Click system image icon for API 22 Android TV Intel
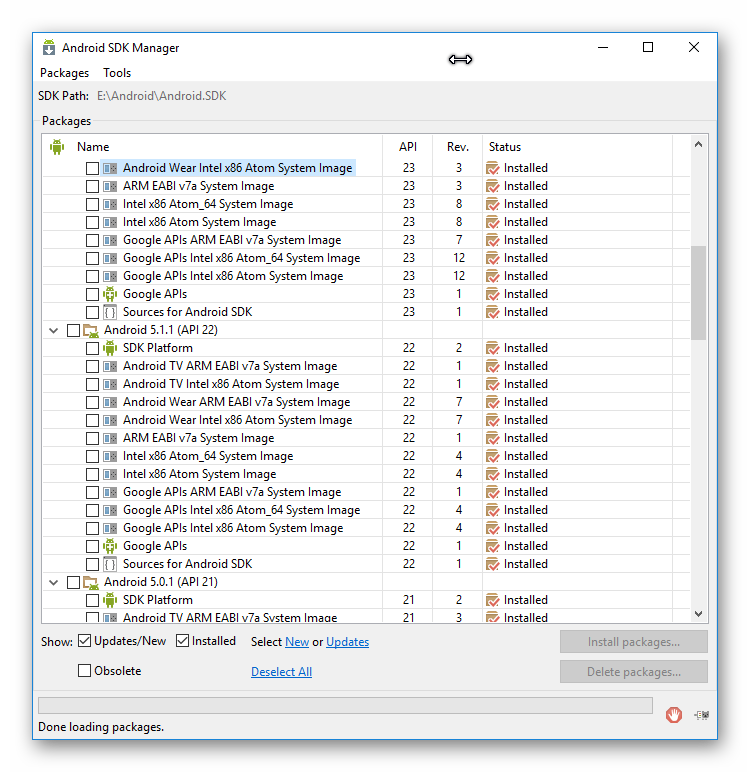750x772 pixels. click(x=110, y=384)
